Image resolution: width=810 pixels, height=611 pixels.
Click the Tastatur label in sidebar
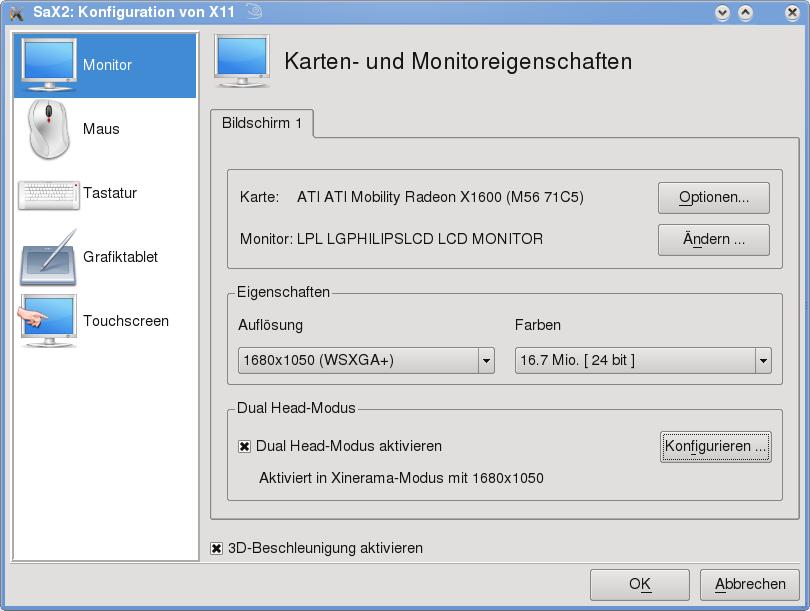point(110,193)
